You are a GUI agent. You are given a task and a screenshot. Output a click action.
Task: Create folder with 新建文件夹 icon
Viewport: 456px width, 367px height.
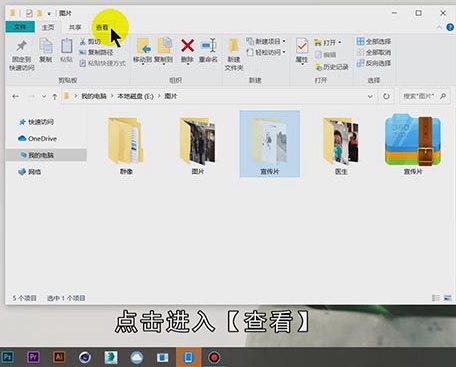tap(234, 54)
